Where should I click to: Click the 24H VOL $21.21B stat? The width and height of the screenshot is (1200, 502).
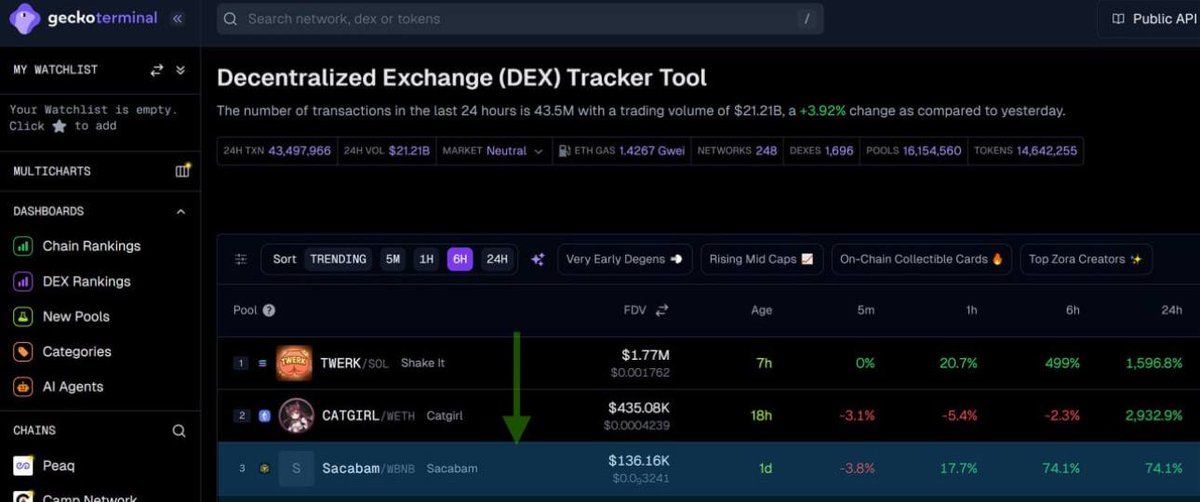point(387,151)
